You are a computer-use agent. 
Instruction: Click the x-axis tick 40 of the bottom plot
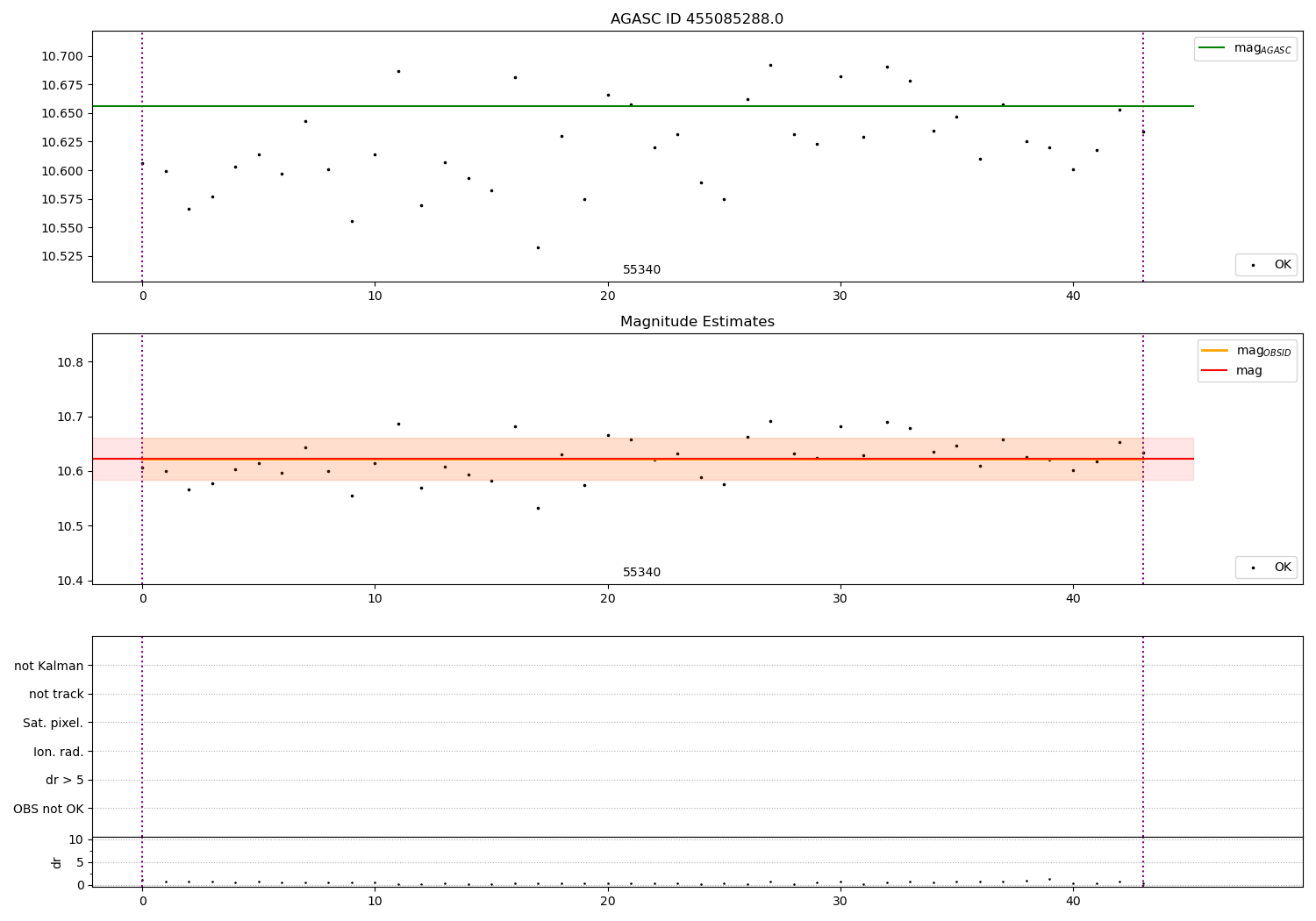(1073, 902)
